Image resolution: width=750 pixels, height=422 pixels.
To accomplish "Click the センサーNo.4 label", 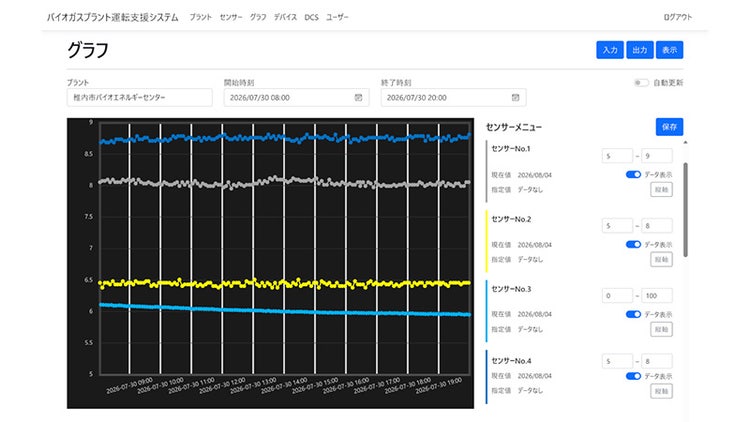I will tap(511, 361).
